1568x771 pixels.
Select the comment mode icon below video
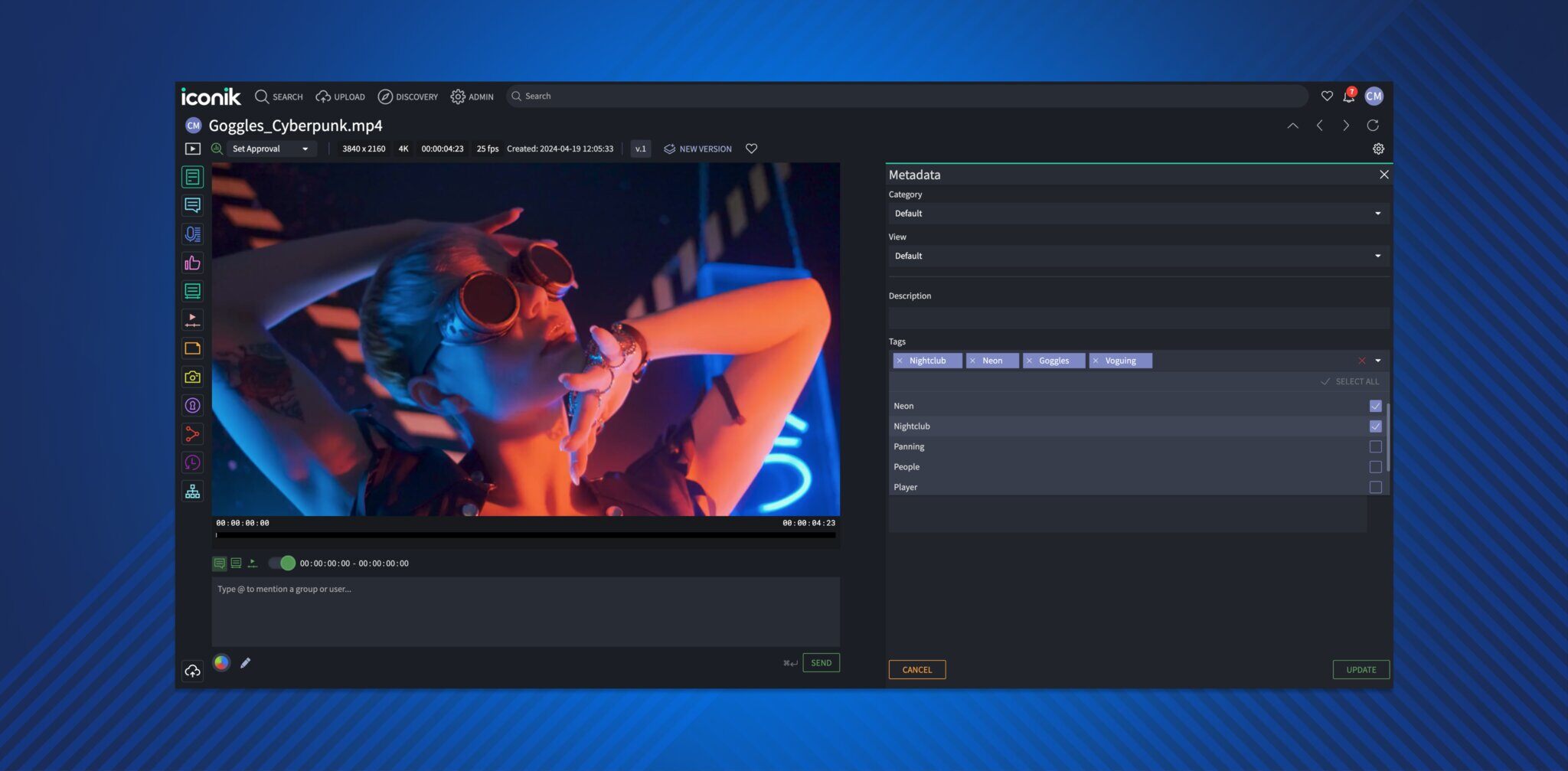click(220, 564)
